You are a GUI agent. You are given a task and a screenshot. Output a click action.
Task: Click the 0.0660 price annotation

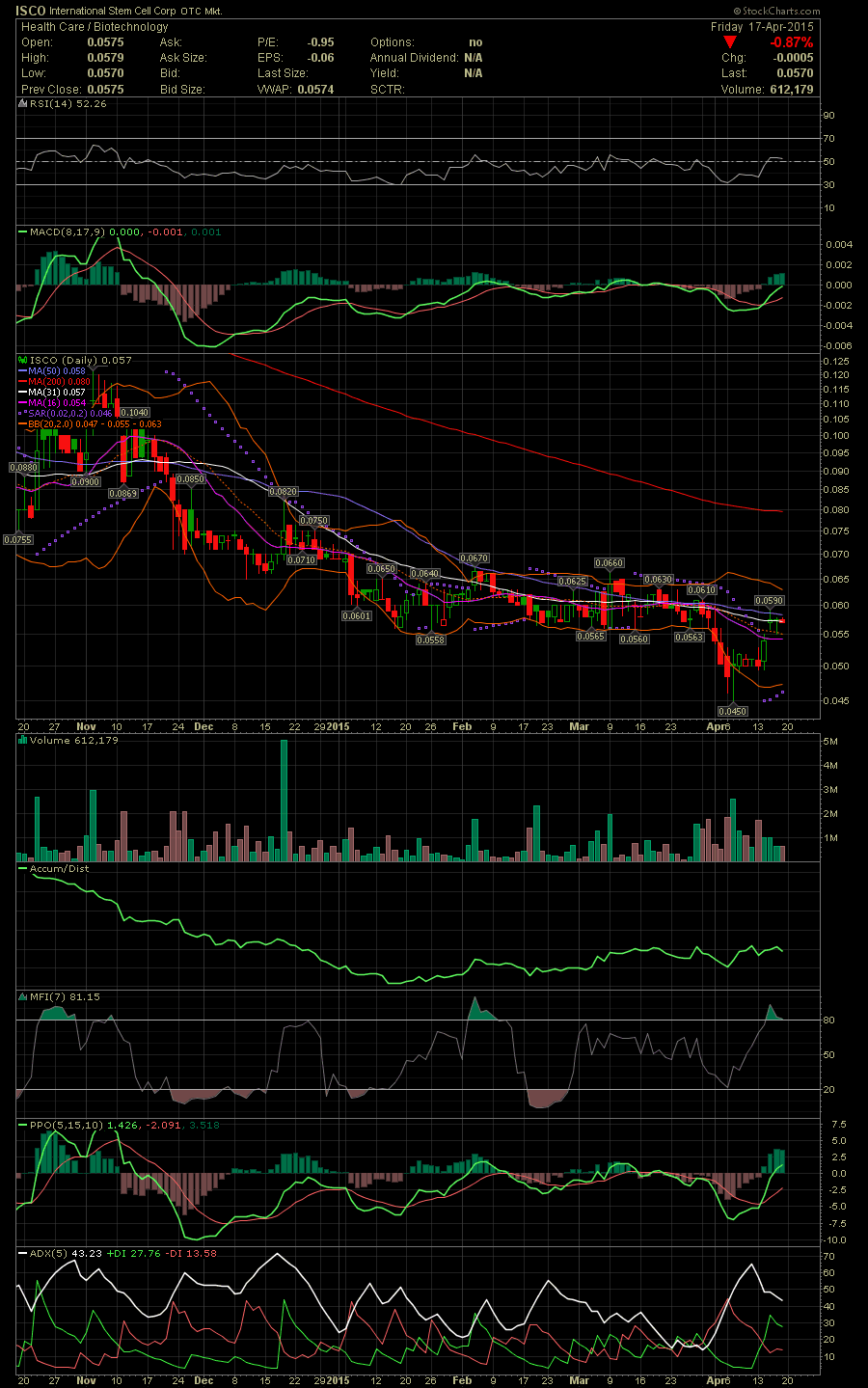[610, 562]
